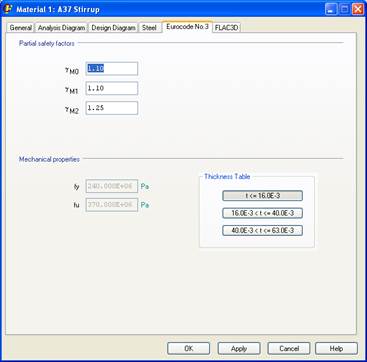Viewport: 367px width, 362px height.
Task: Click the γM0 safety factor input field
Action: click(x=111, y=69)
